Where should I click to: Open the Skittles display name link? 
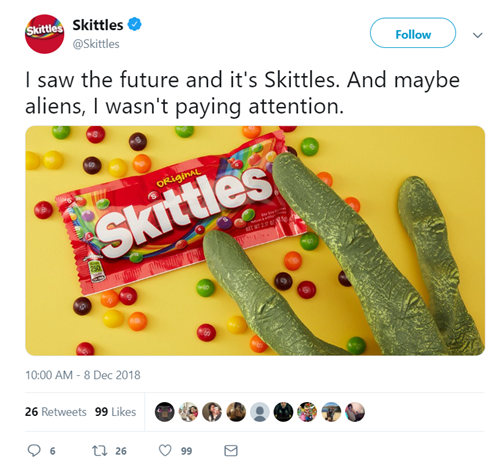click(98, 25)
